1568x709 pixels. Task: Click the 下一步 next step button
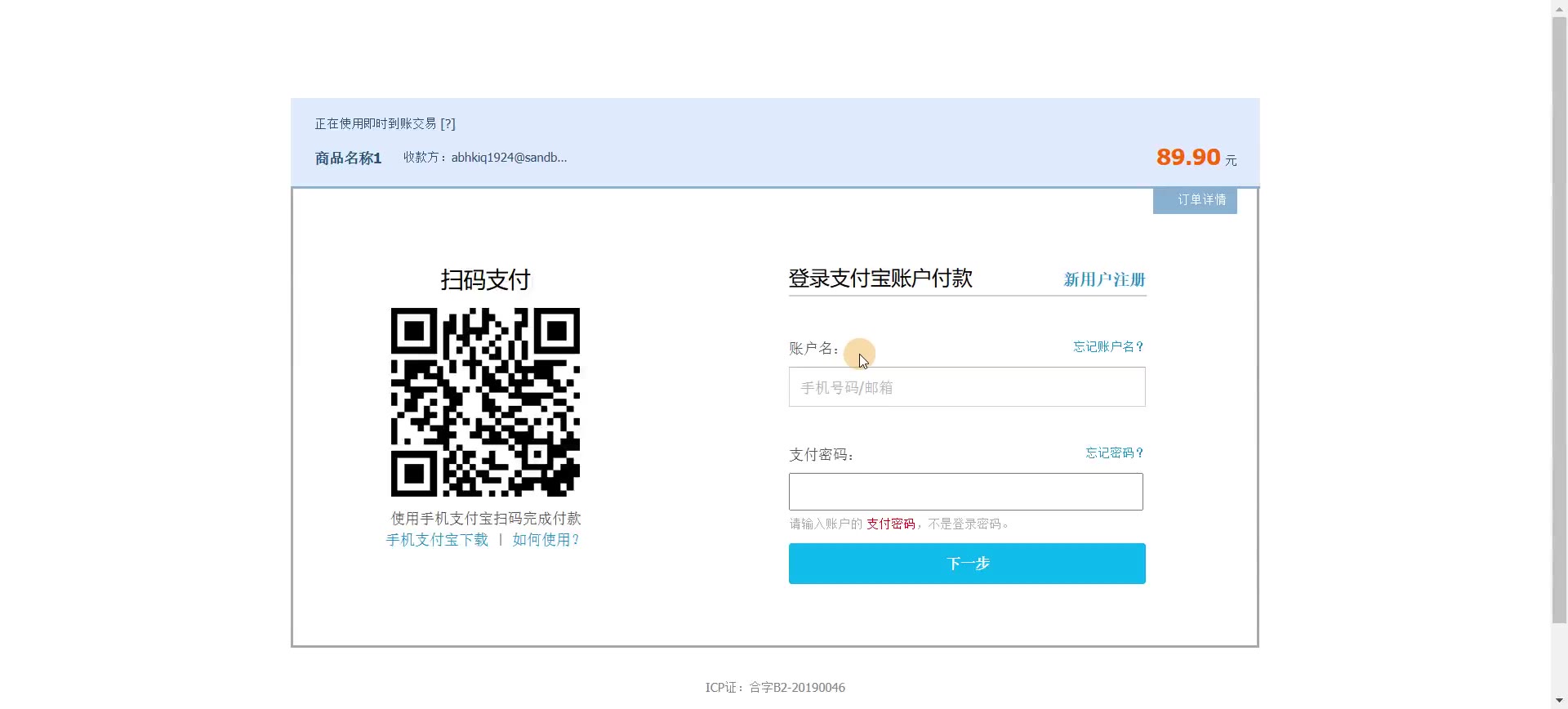[x=967, y=564]
